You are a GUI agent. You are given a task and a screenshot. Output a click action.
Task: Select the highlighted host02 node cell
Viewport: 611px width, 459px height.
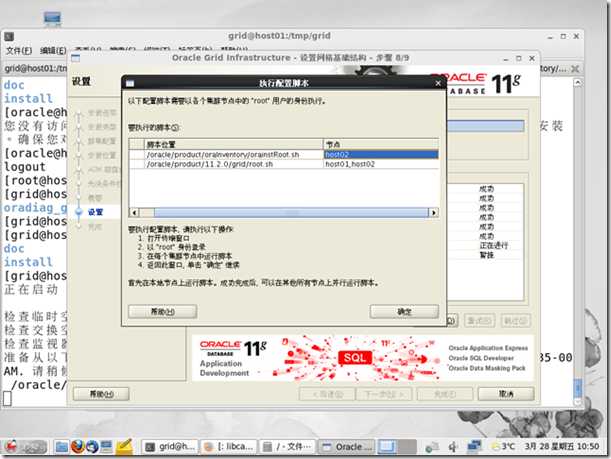pyautogui.click(x=381, y=155)
